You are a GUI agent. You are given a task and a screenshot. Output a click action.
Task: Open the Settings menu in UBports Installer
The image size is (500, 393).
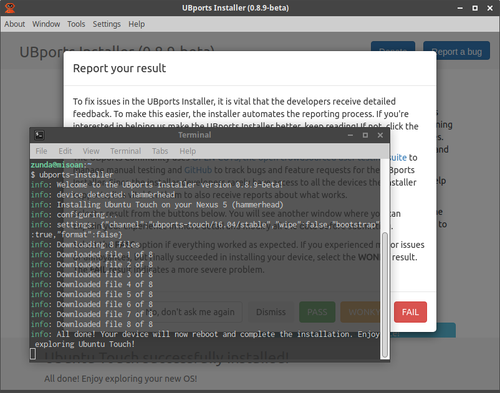tap(106, 24)
